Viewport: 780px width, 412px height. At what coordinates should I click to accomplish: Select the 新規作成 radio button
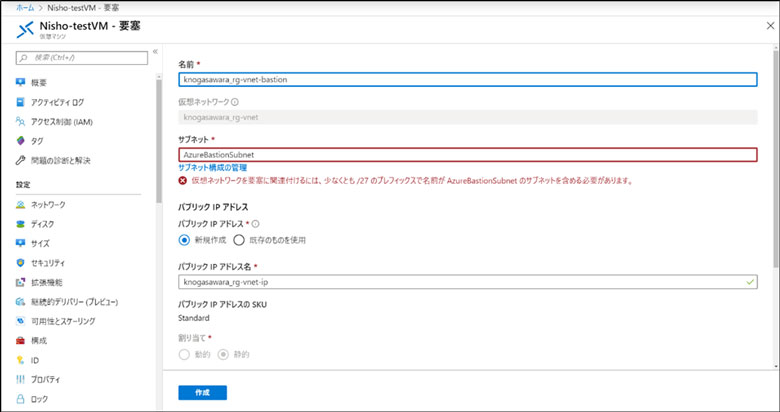tap(184, 240)
